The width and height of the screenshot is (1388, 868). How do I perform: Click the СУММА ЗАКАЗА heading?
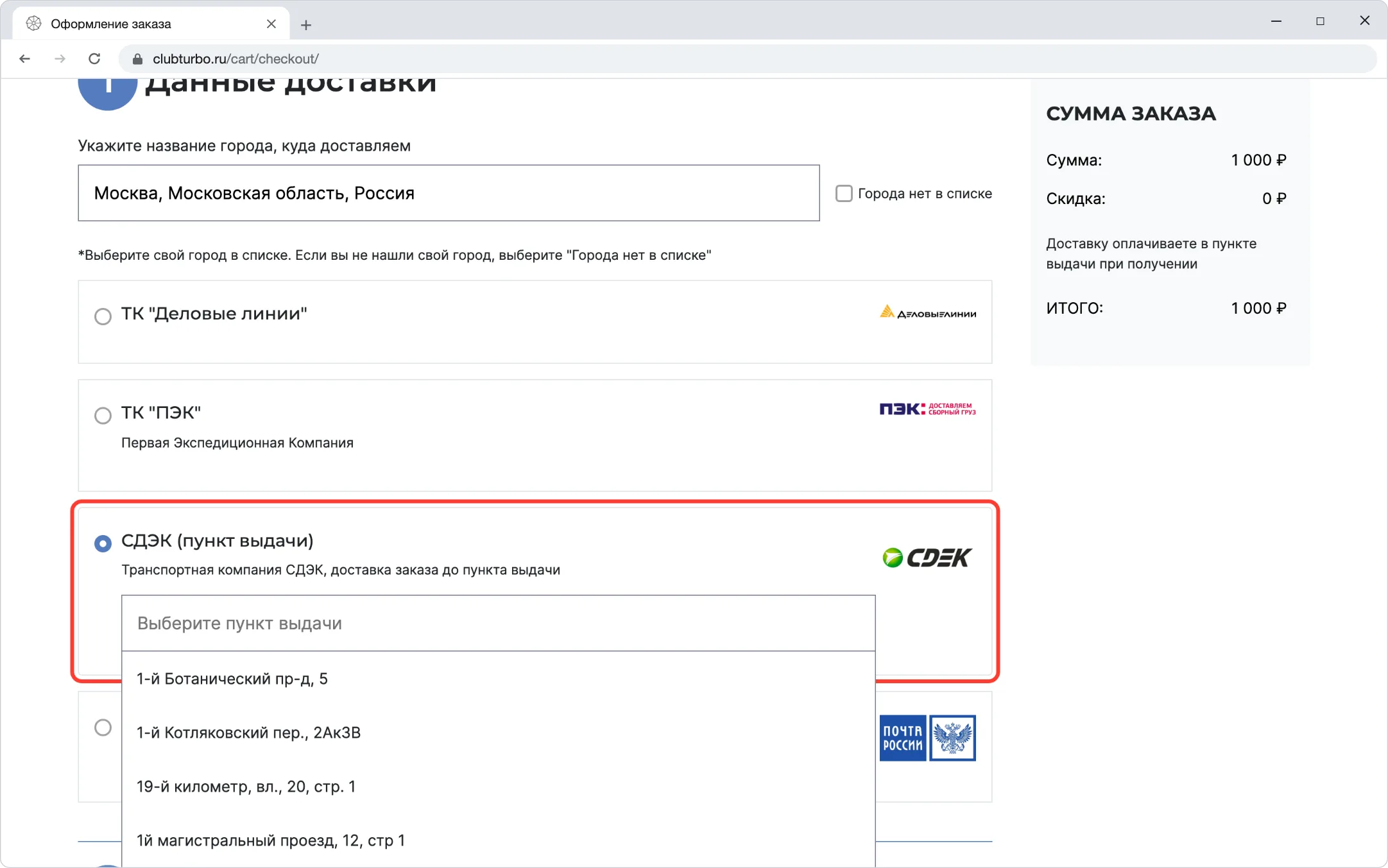click(x=1131, y=114)
